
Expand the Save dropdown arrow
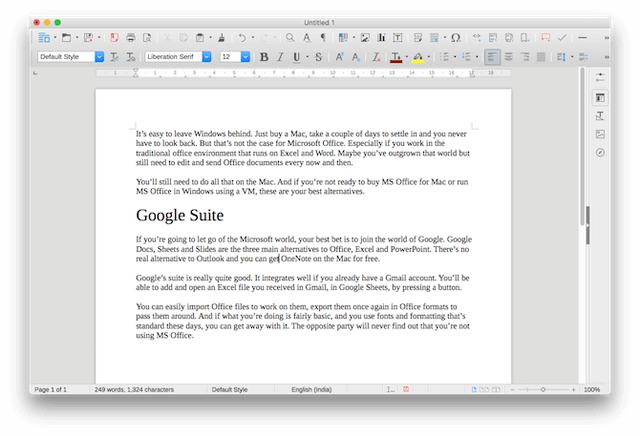pos(99,38)
